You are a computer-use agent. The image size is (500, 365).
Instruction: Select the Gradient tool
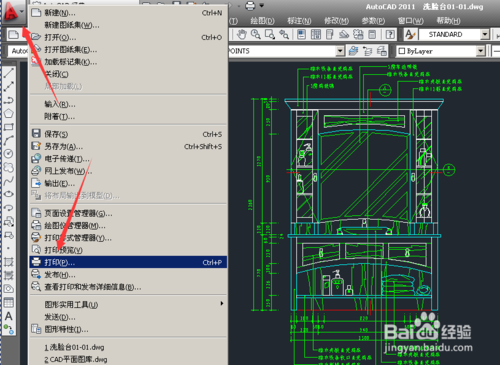(9, 275)
